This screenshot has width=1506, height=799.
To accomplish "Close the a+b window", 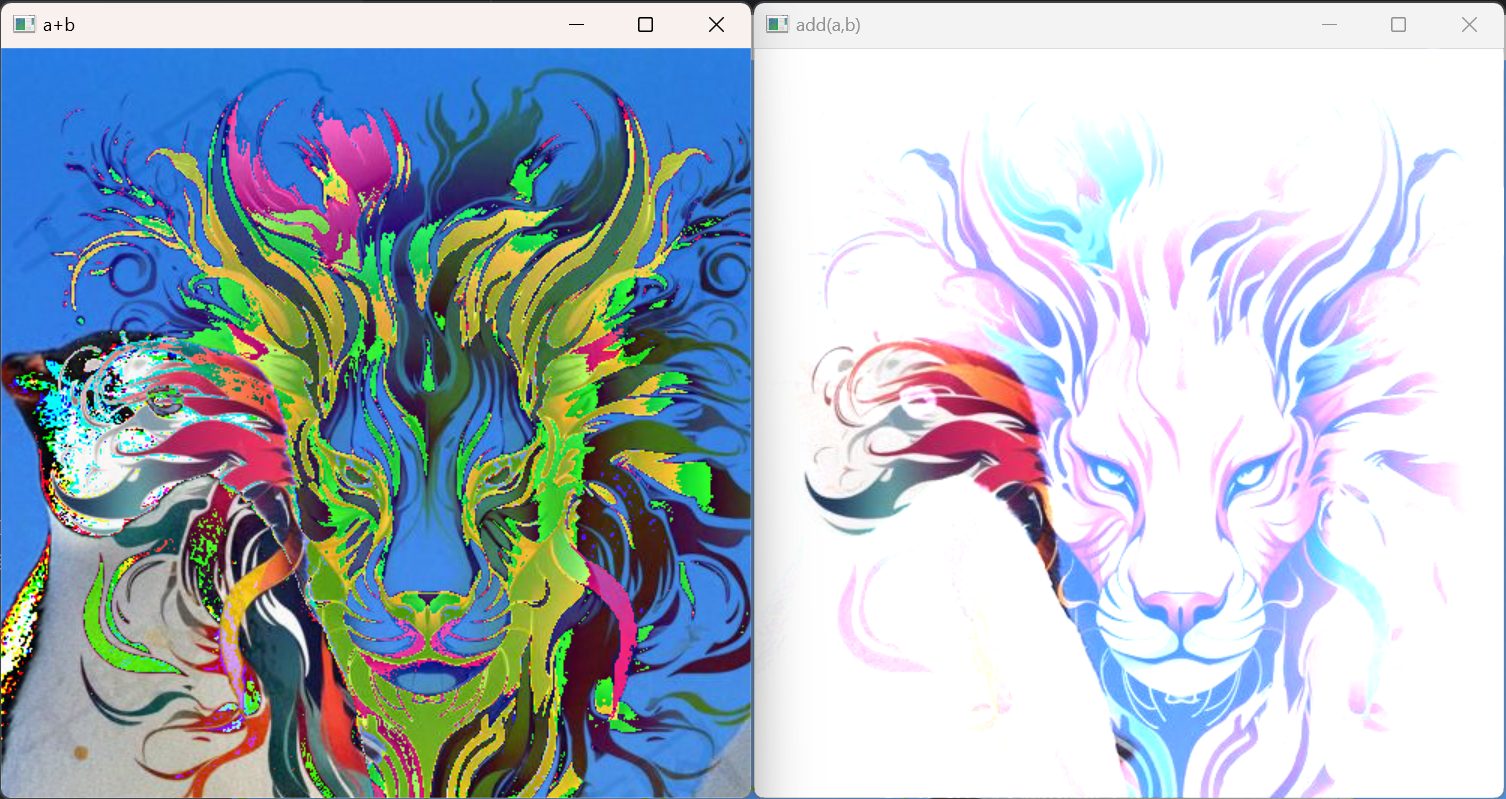I will [716, 24].
